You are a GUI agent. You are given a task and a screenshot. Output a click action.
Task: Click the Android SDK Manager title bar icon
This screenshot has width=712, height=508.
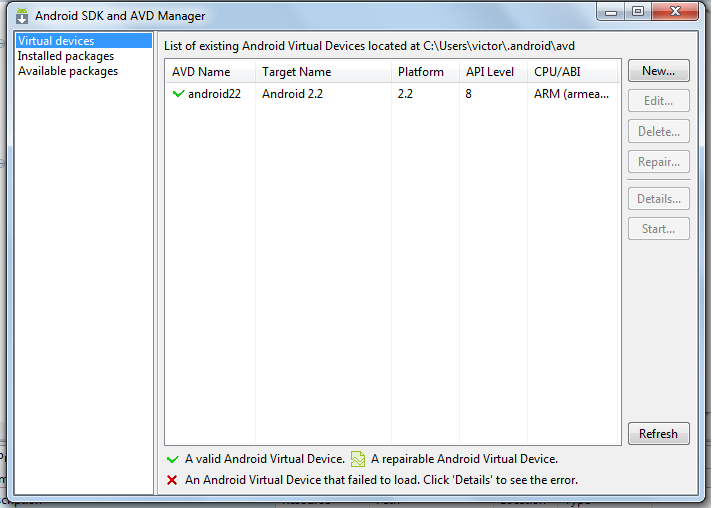pos(22,16)
